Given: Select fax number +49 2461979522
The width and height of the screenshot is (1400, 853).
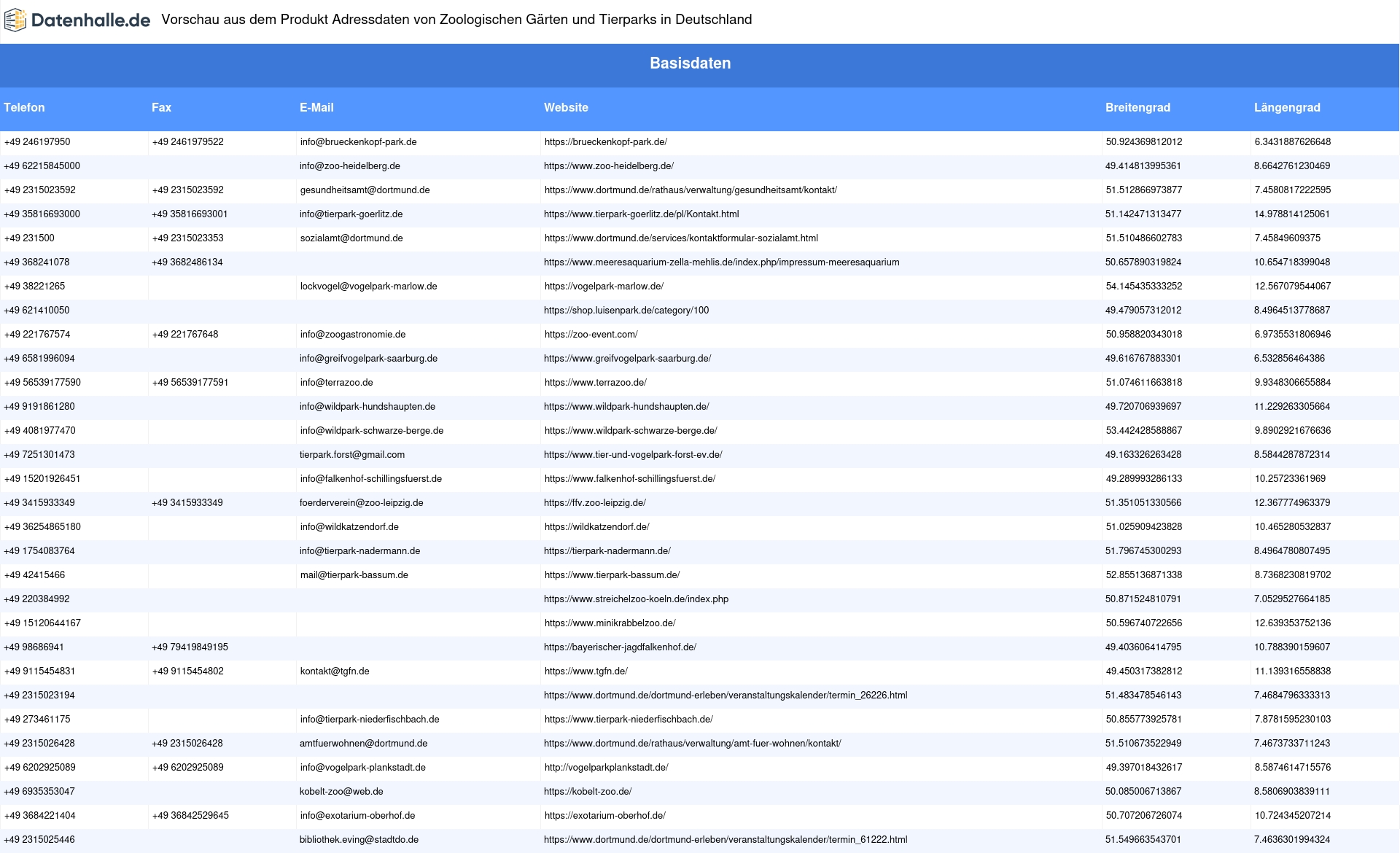Looking at the screenshot, I should [x=188, y=142].
